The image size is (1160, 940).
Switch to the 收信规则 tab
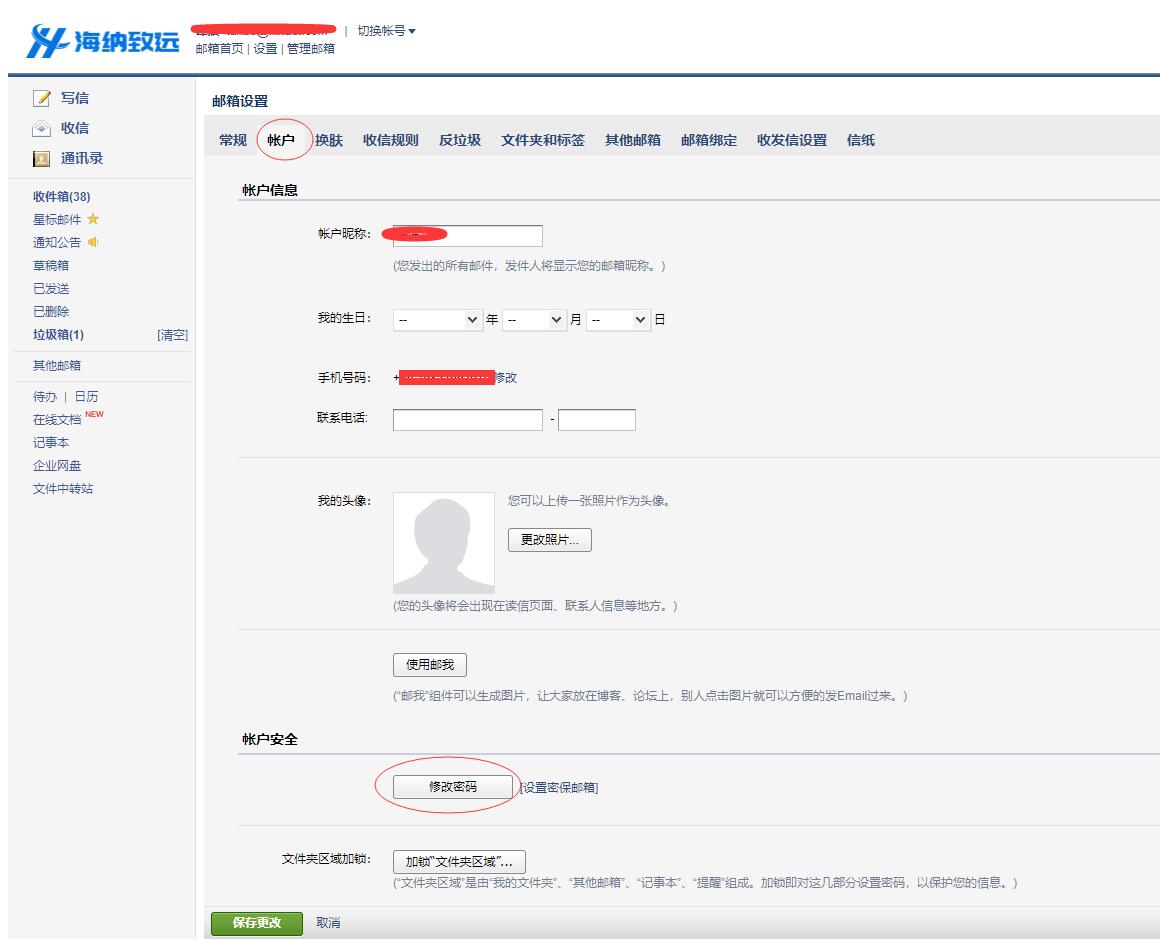(391, 140)
